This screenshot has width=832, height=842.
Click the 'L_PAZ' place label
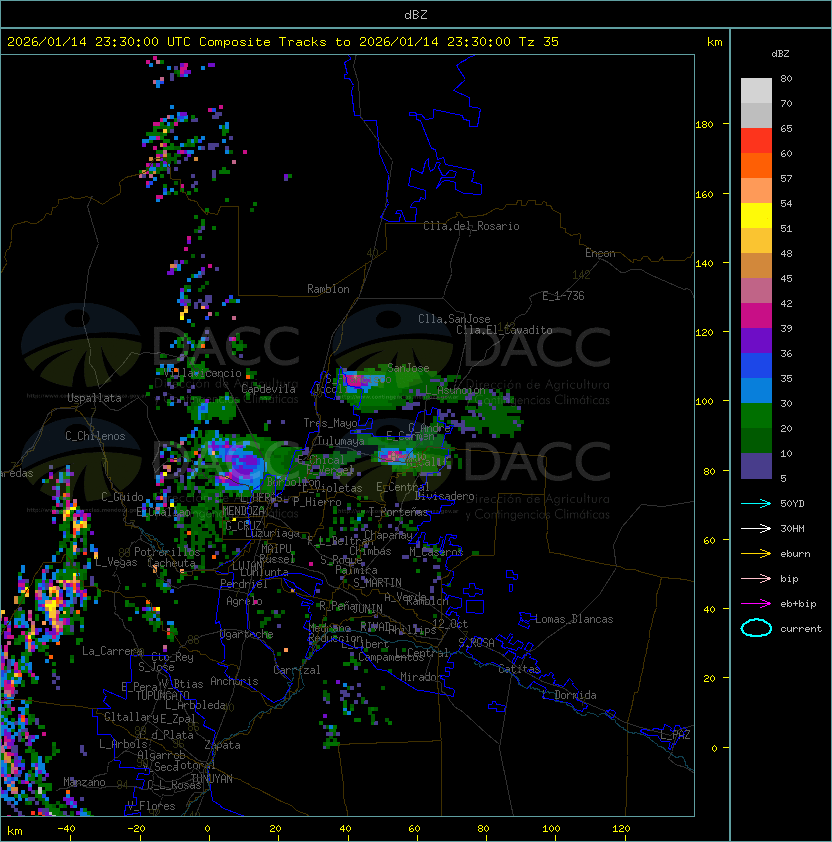(675, 735)
